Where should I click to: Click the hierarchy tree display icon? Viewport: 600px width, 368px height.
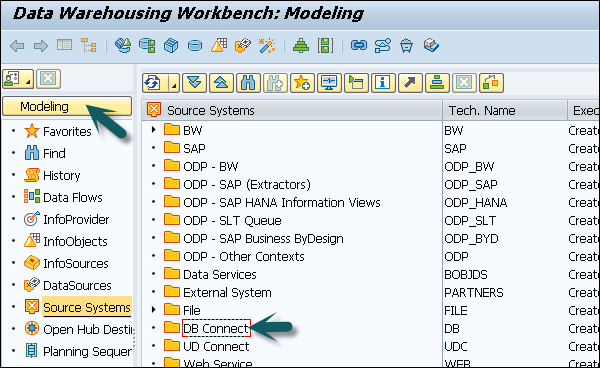click(x=88, y=46)
